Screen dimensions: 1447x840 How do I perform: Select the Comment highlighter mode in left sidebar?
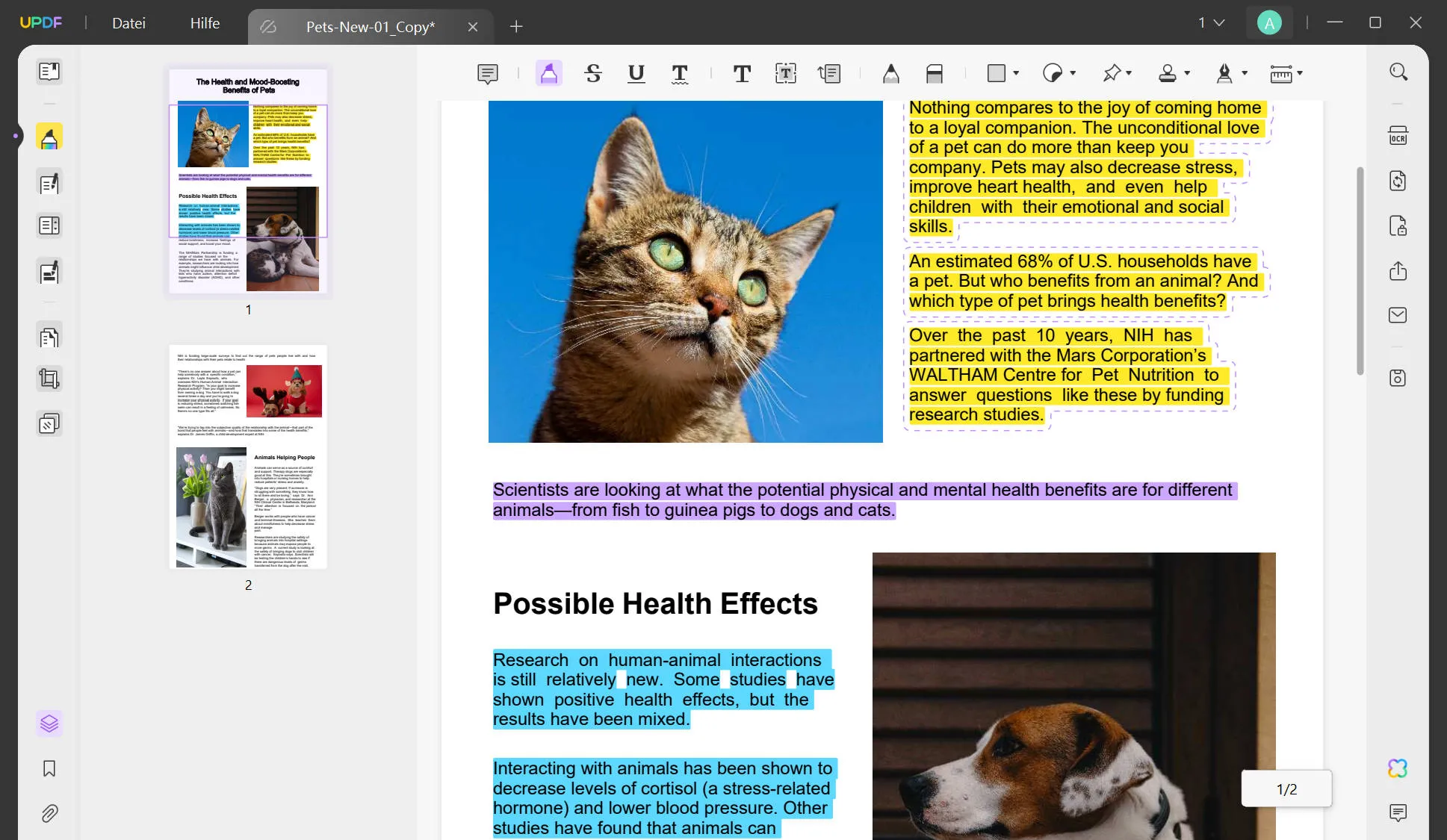point(49,137)
